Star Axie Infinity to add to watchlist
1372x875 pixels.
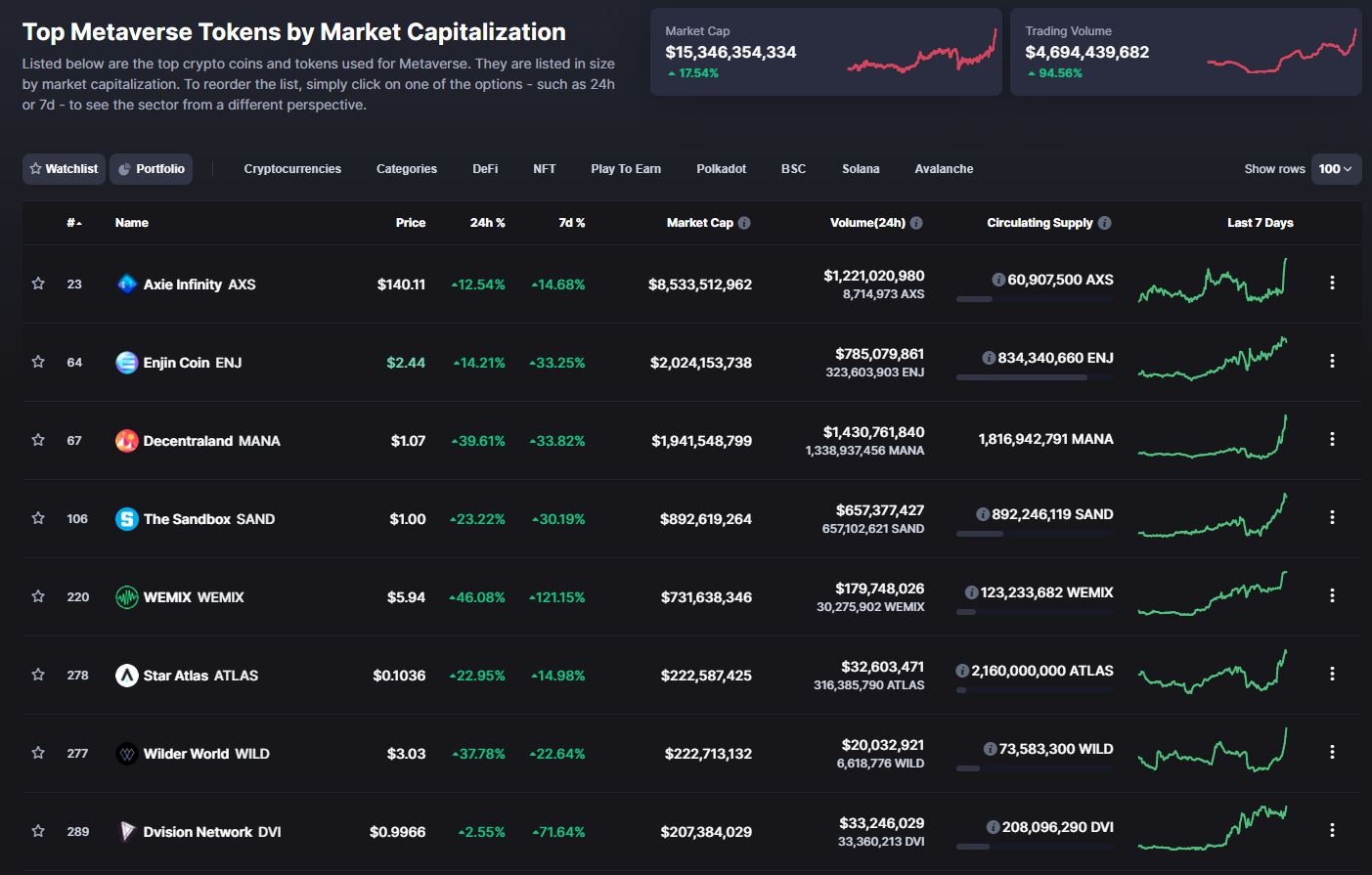[x=38, y=284]
